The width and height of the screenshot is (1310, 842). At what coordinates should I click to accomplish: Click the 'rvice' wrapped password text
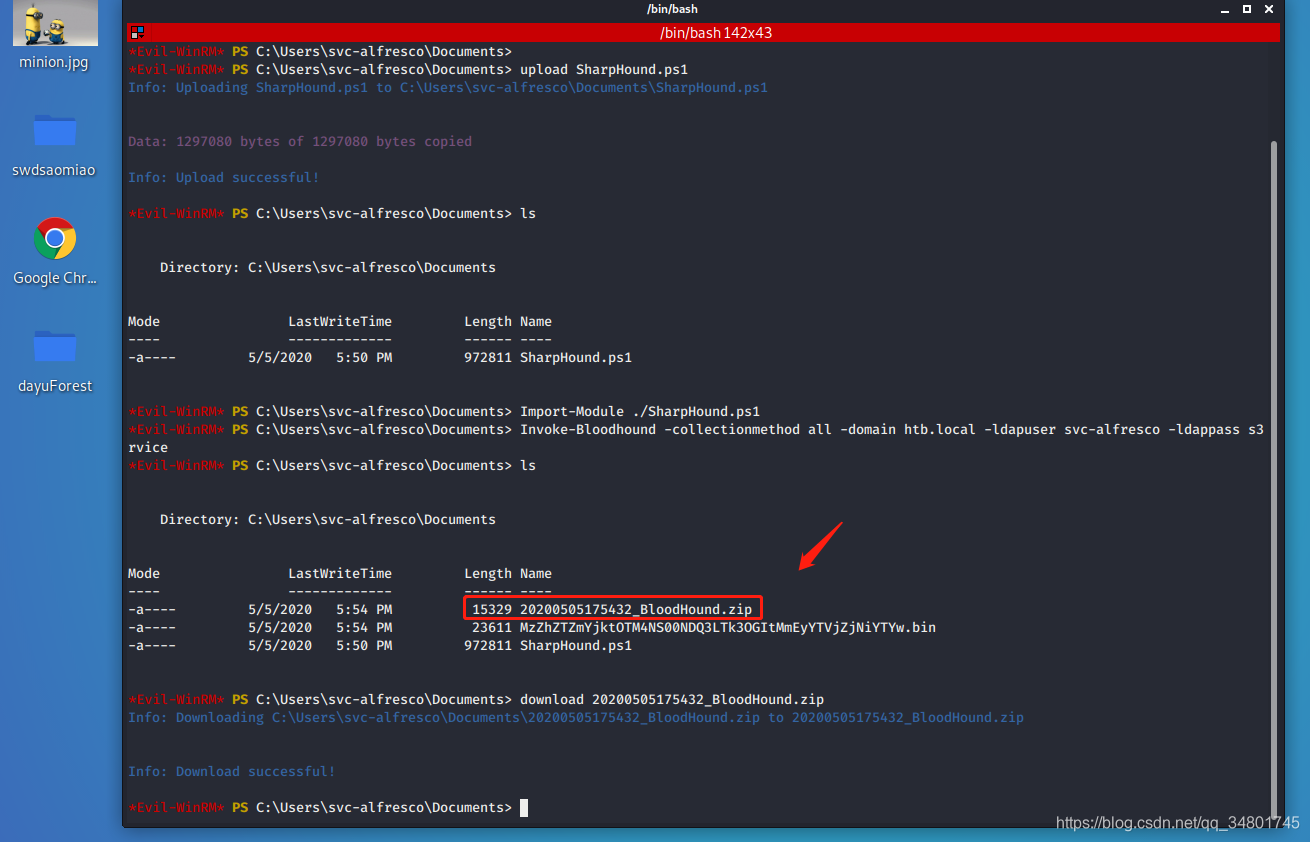coord(148,448)
